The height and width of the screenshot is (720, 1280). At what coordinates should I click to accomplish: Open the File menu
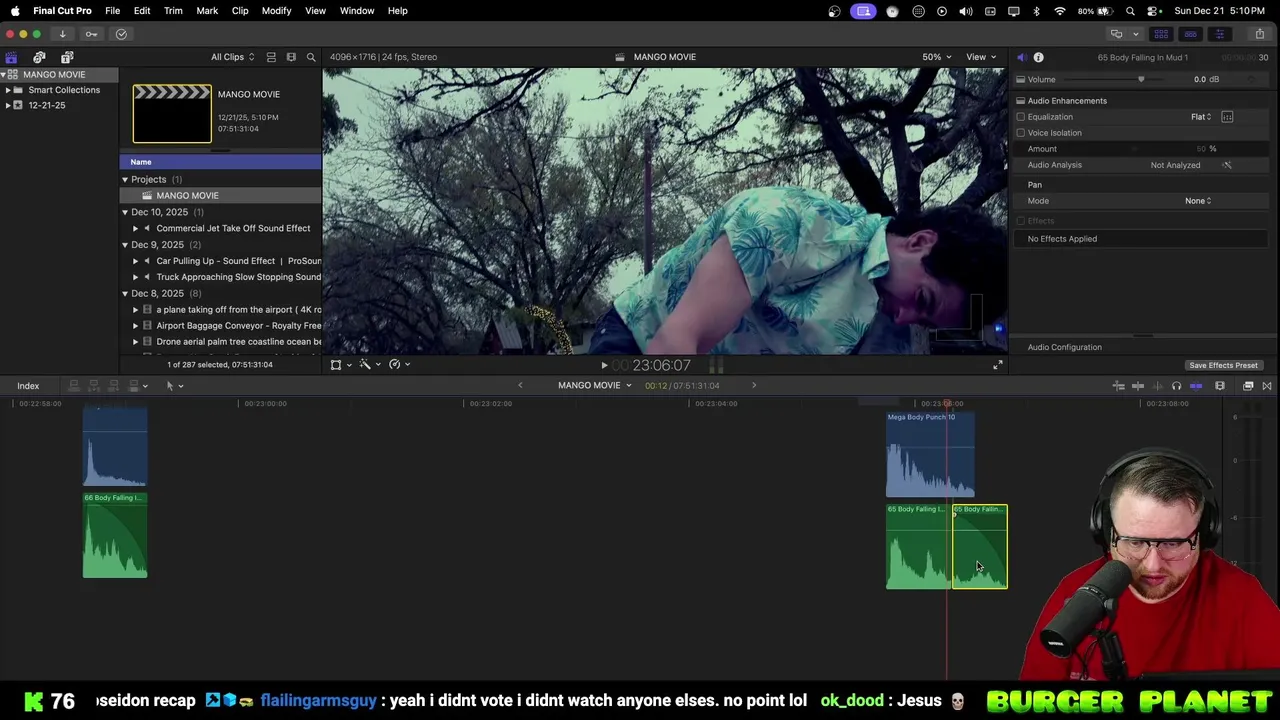click(113, 11)
